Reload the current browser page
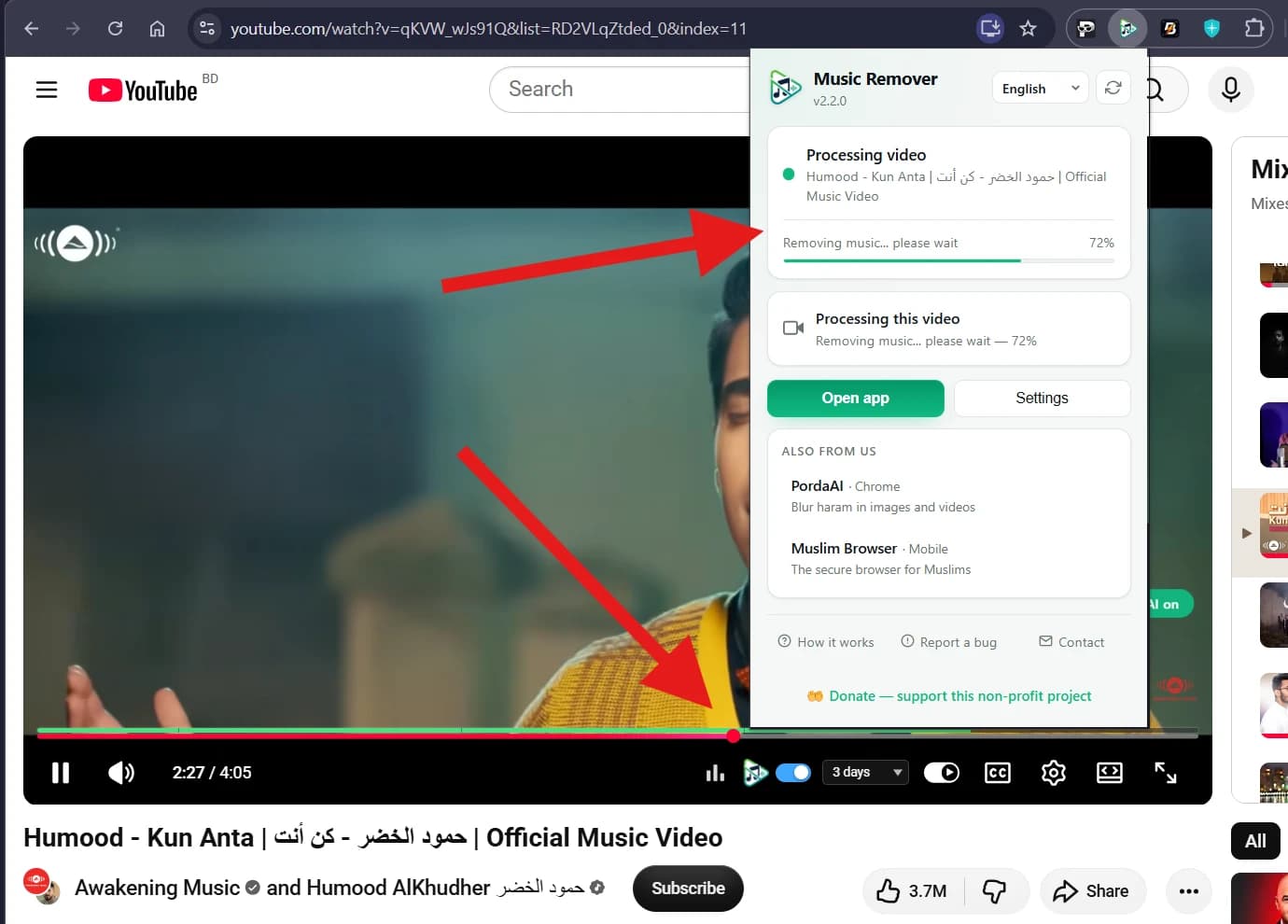This screenshot has height=924, width=1288. (115, 29)
